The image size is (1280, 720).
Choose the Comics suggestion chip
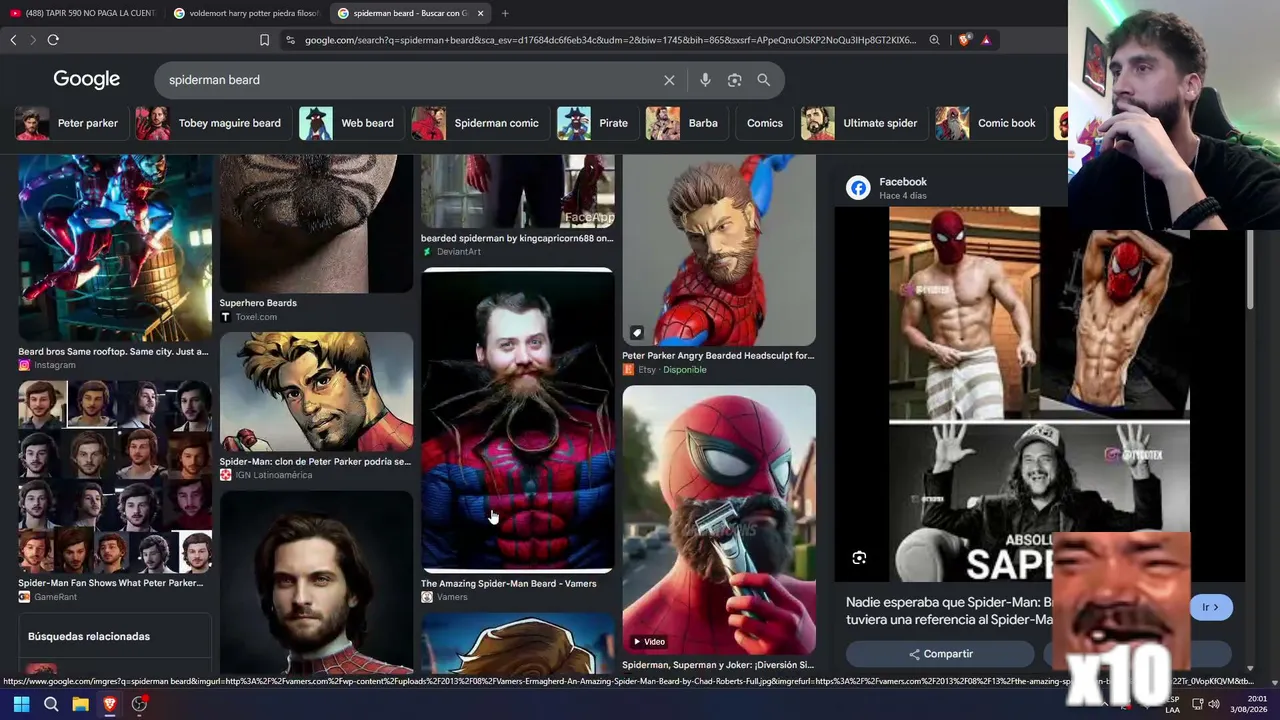(x=765, y=123)
